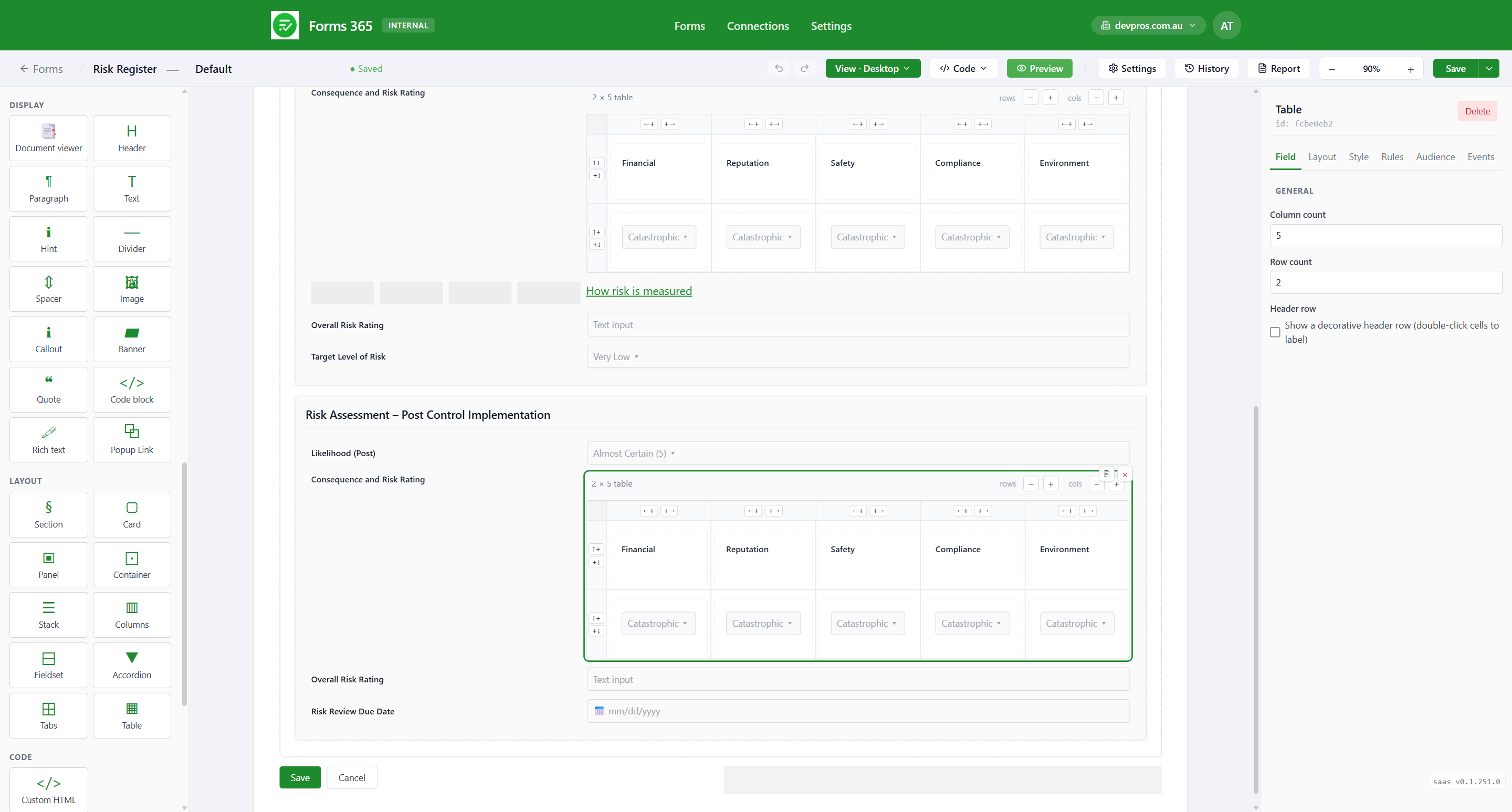Add a row to the selected table
Viewport: 1512px width, 812px height.
coord(1051,483)
